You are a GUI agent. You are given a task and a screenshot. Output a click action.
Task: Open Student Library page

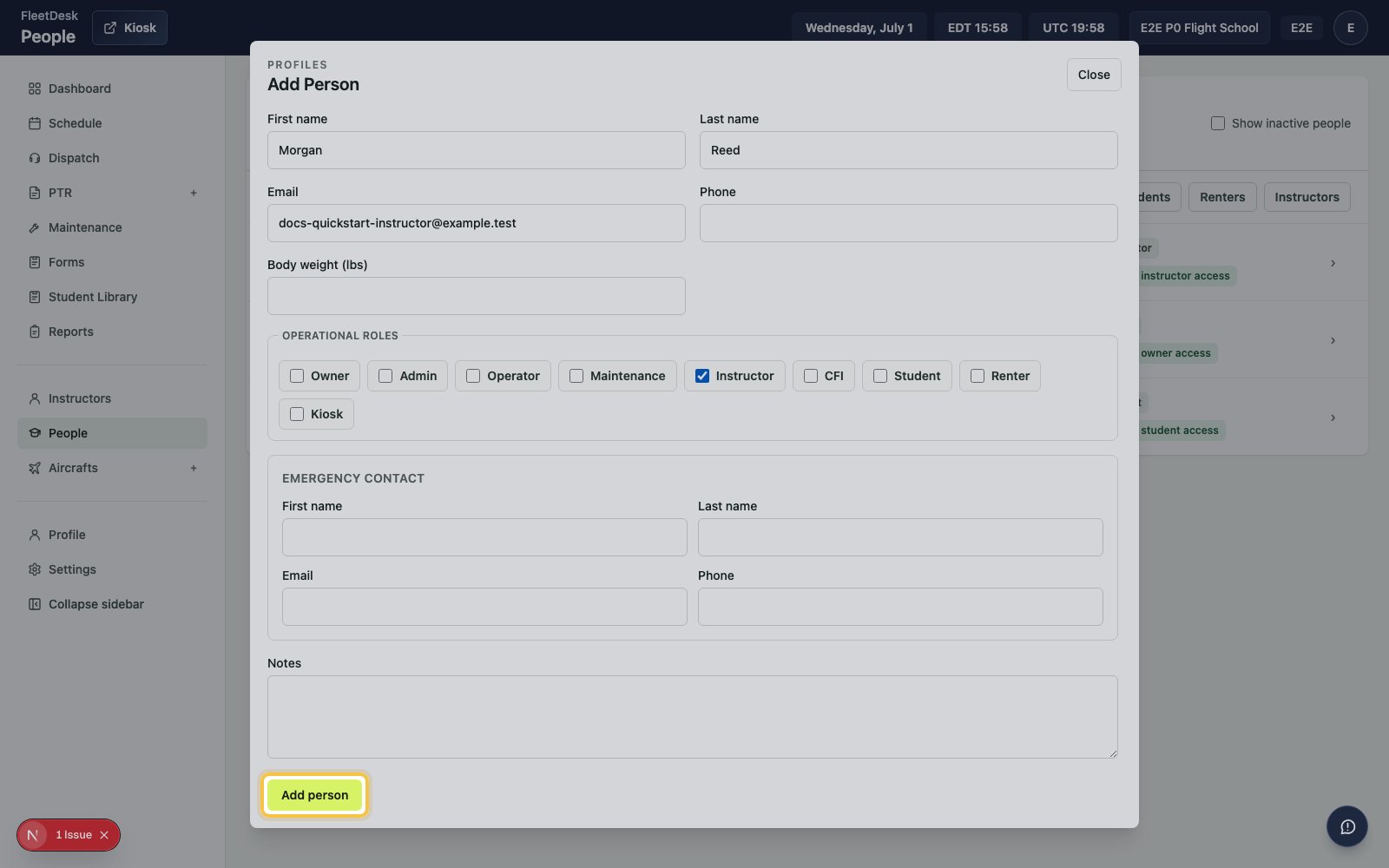pos(112,297)
